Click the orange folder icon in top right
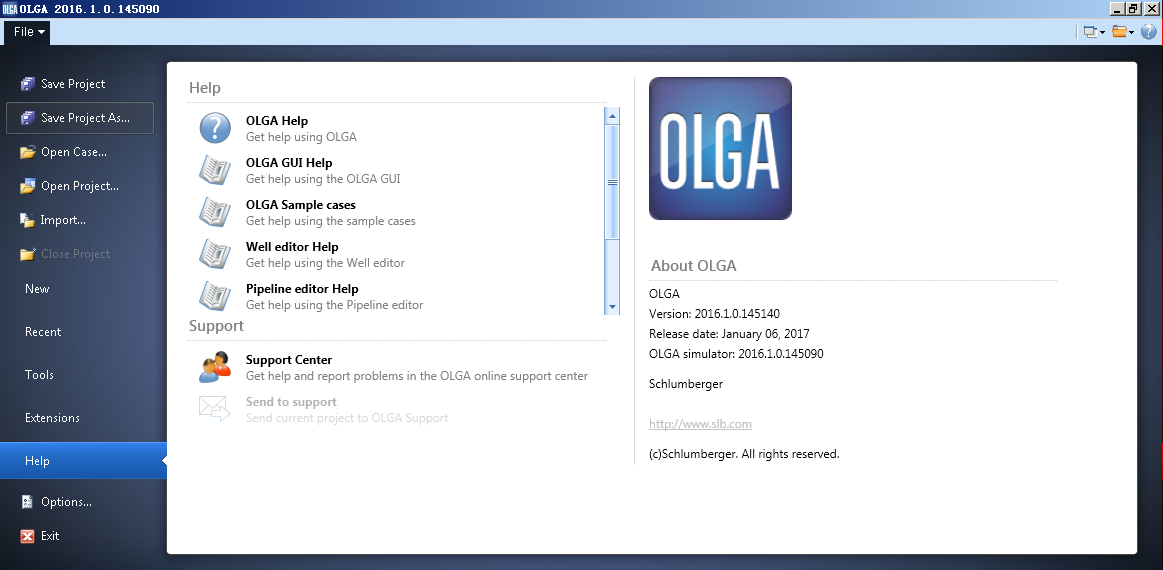The image size is (1163, 570). tap(1119, 32)
